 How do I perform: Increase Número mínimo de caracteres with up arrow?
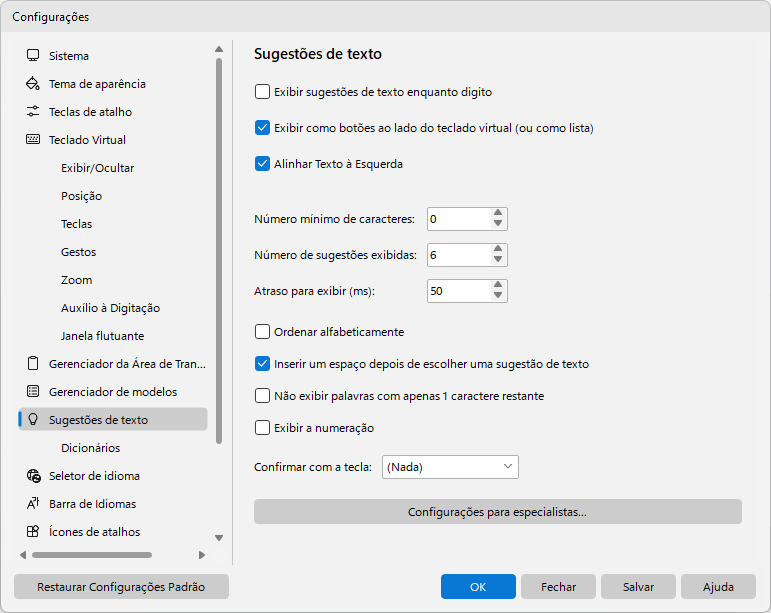498,213
